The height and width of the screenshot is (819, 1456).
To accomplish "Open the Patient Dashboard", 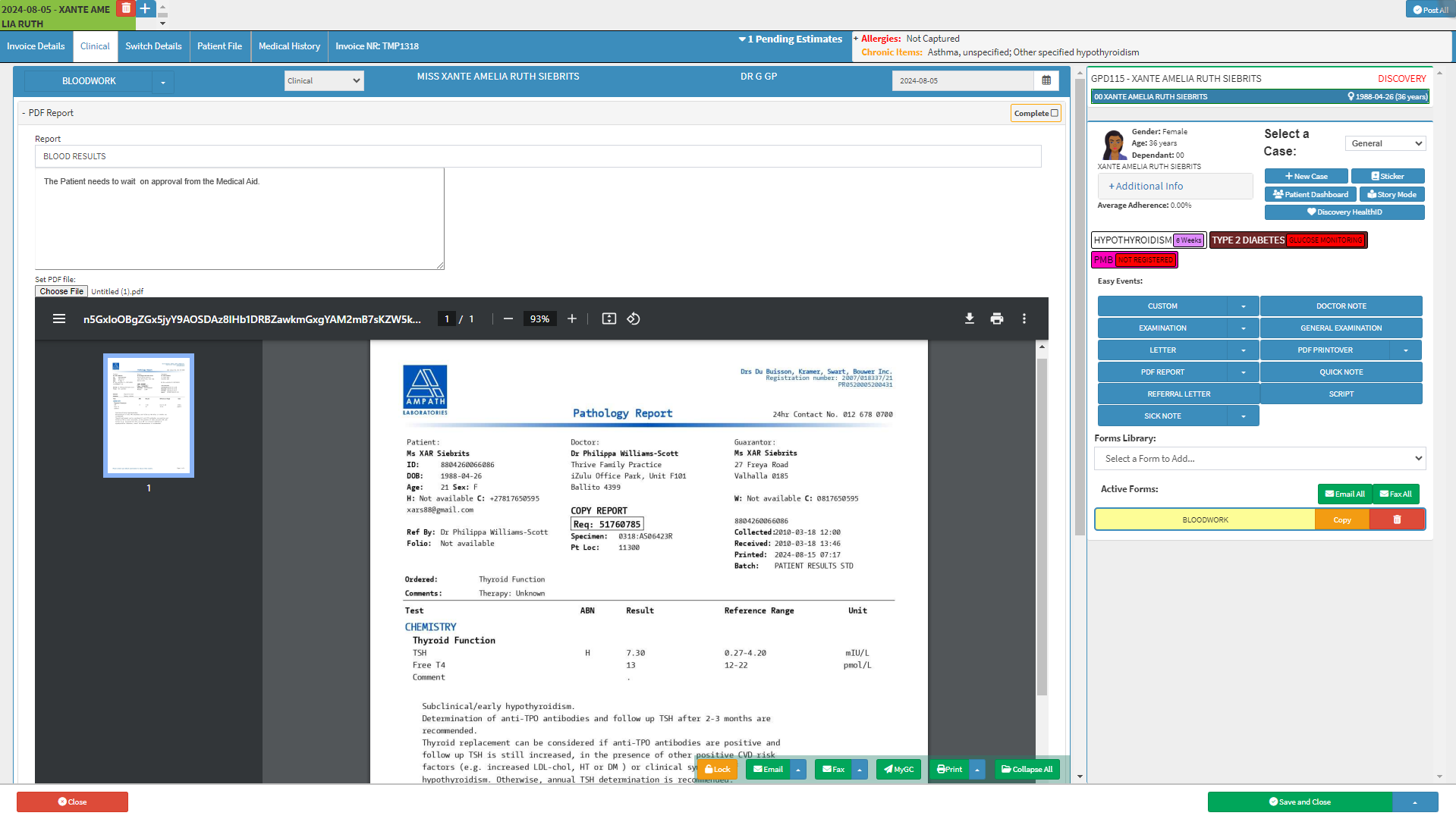I will coord(1310,194).
